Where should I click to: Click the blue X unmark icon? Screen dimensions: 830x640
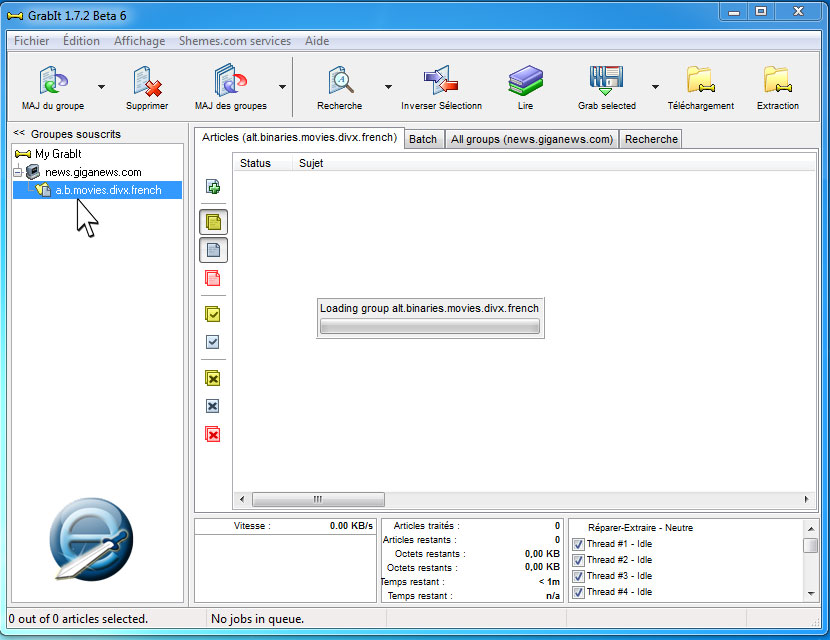click(x=212, y=406)
